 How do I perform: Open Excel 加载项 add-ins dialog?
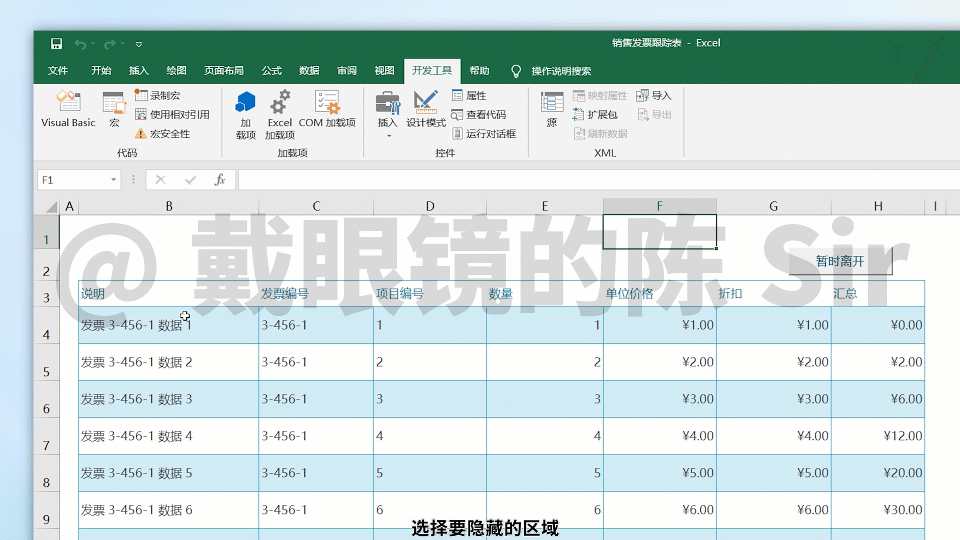280,114
